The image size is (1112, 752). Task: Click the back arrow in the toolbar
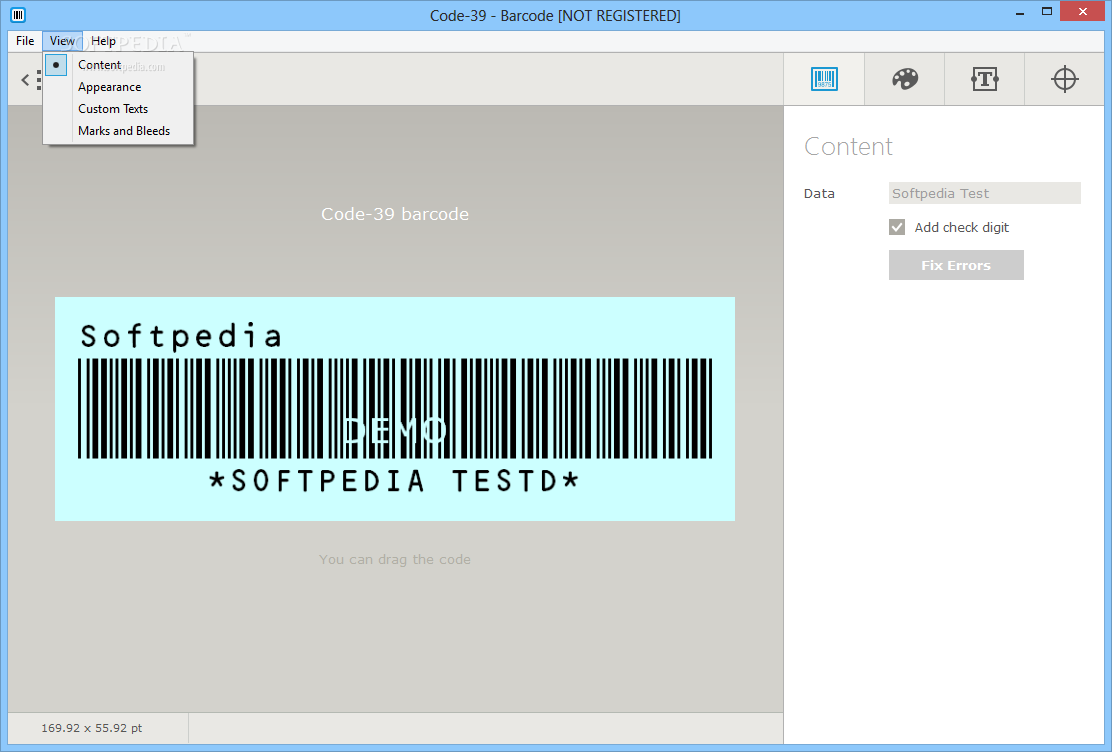[x=25, y=79]
